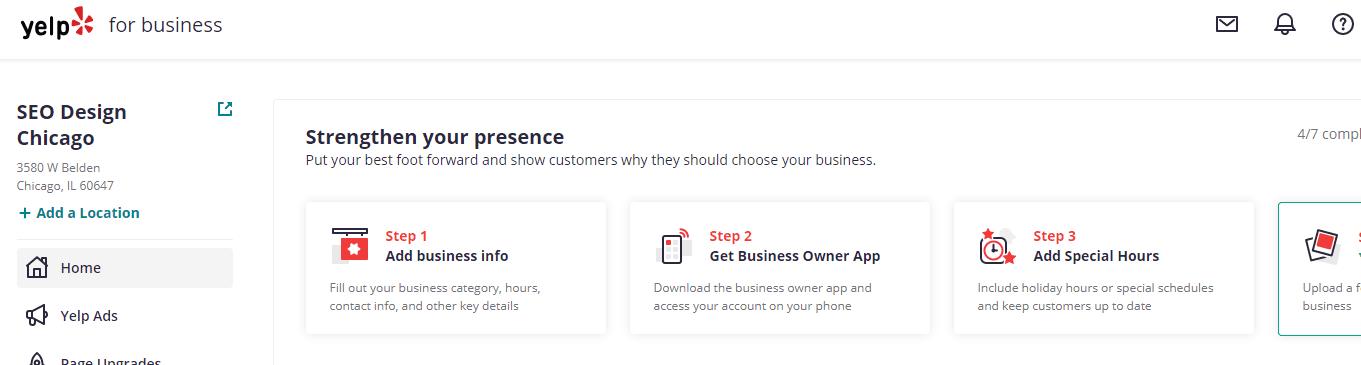Screen dimensions: 1361x365
Task: Open the help question mark icon
Action: pos(1343,24)
